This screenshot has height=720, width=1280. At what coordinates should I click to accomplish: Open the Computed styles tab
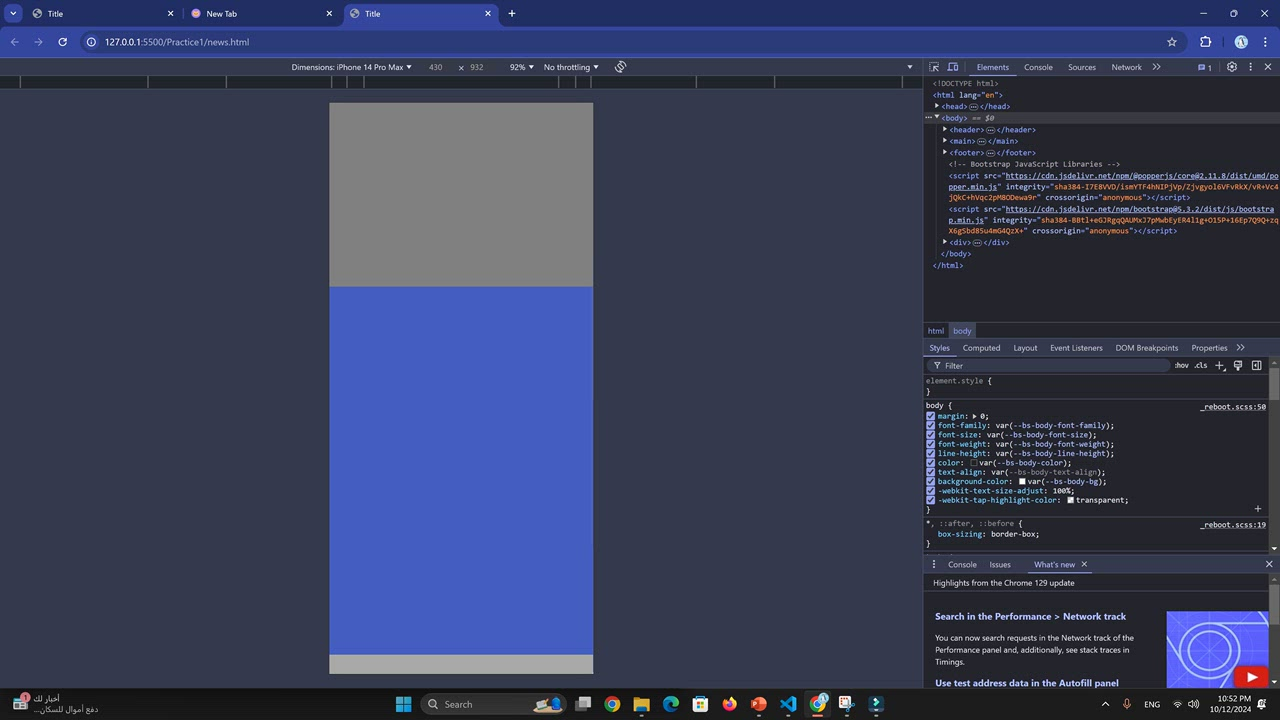[x=981, y=348]
